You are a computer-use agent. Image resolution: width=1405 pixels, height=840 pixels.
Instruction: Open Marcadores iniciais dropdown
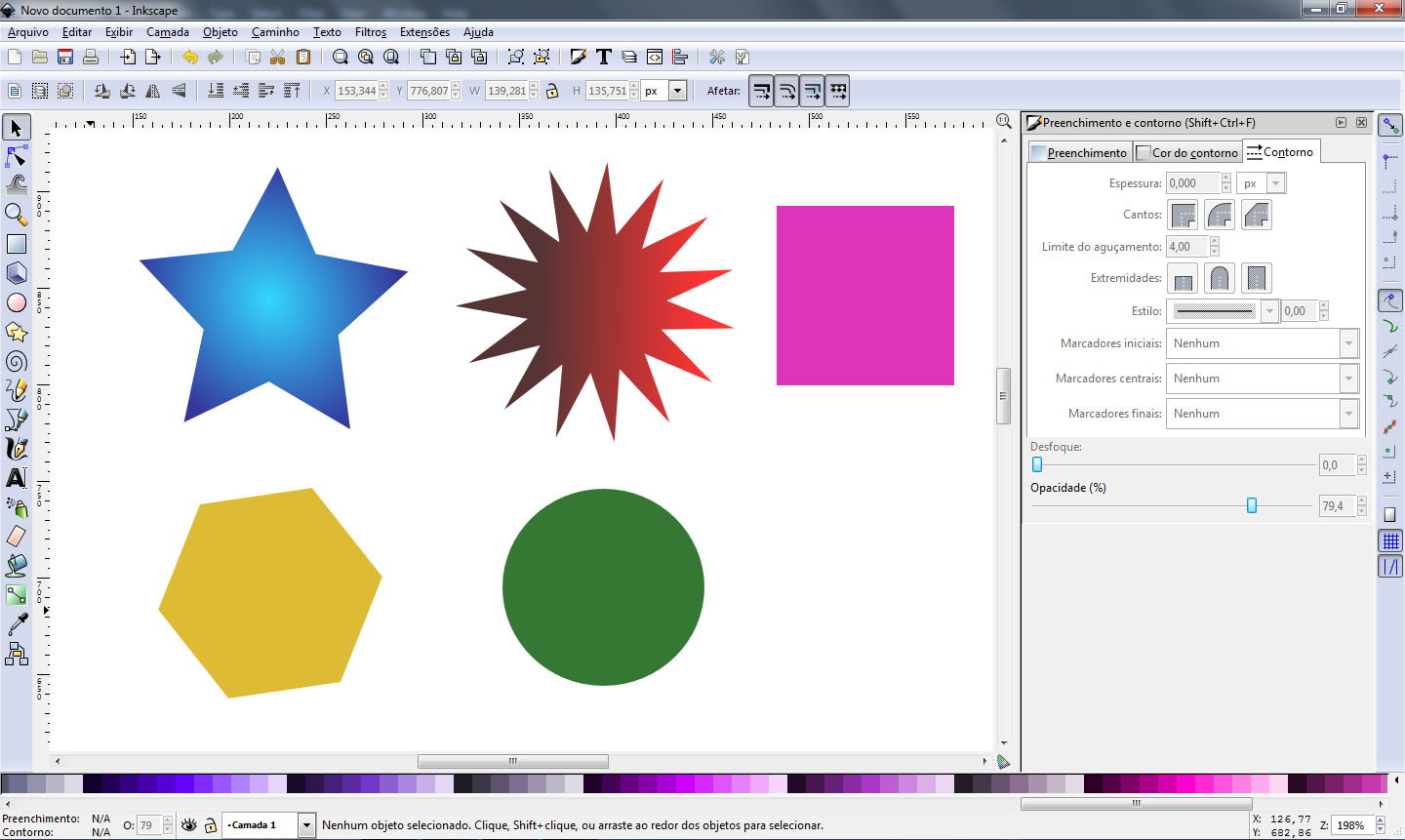click(1349, 343)
